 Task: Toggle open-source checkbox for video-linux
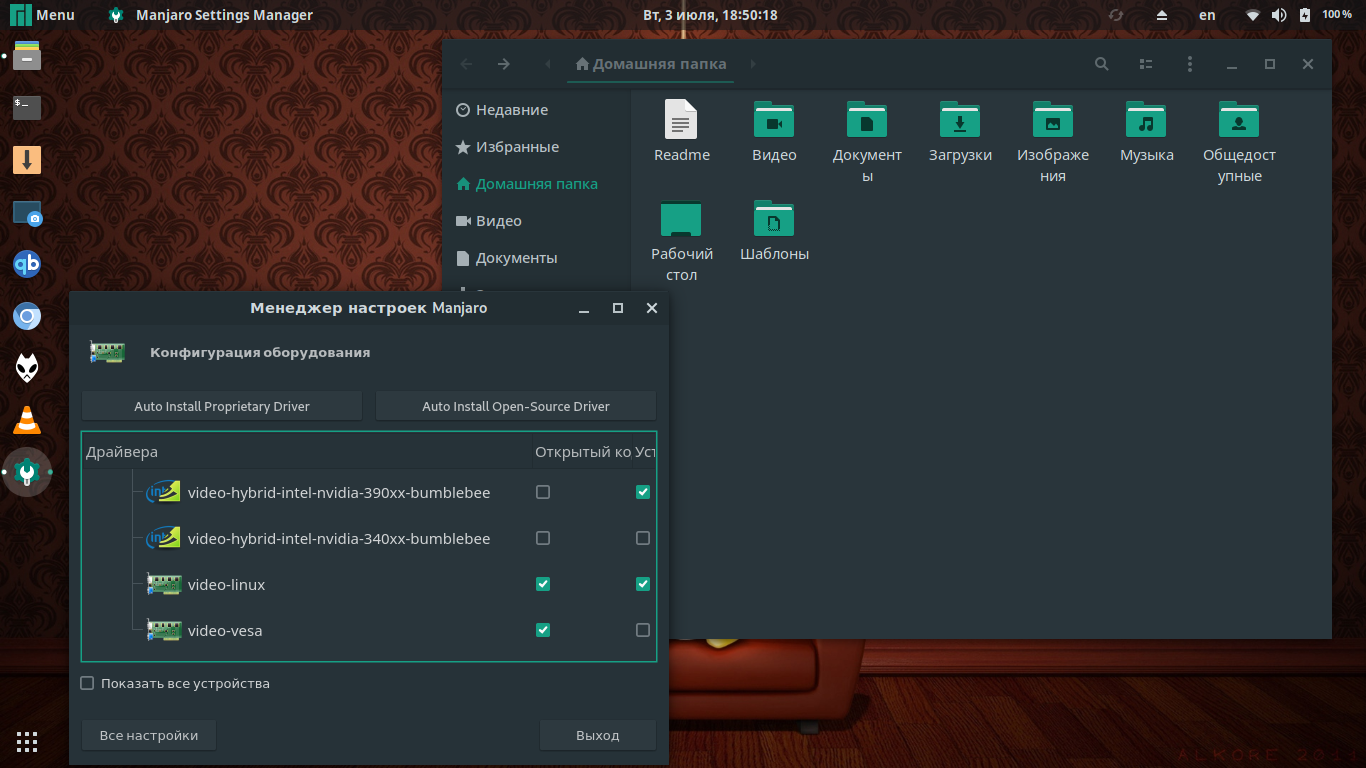pos(543,584)
